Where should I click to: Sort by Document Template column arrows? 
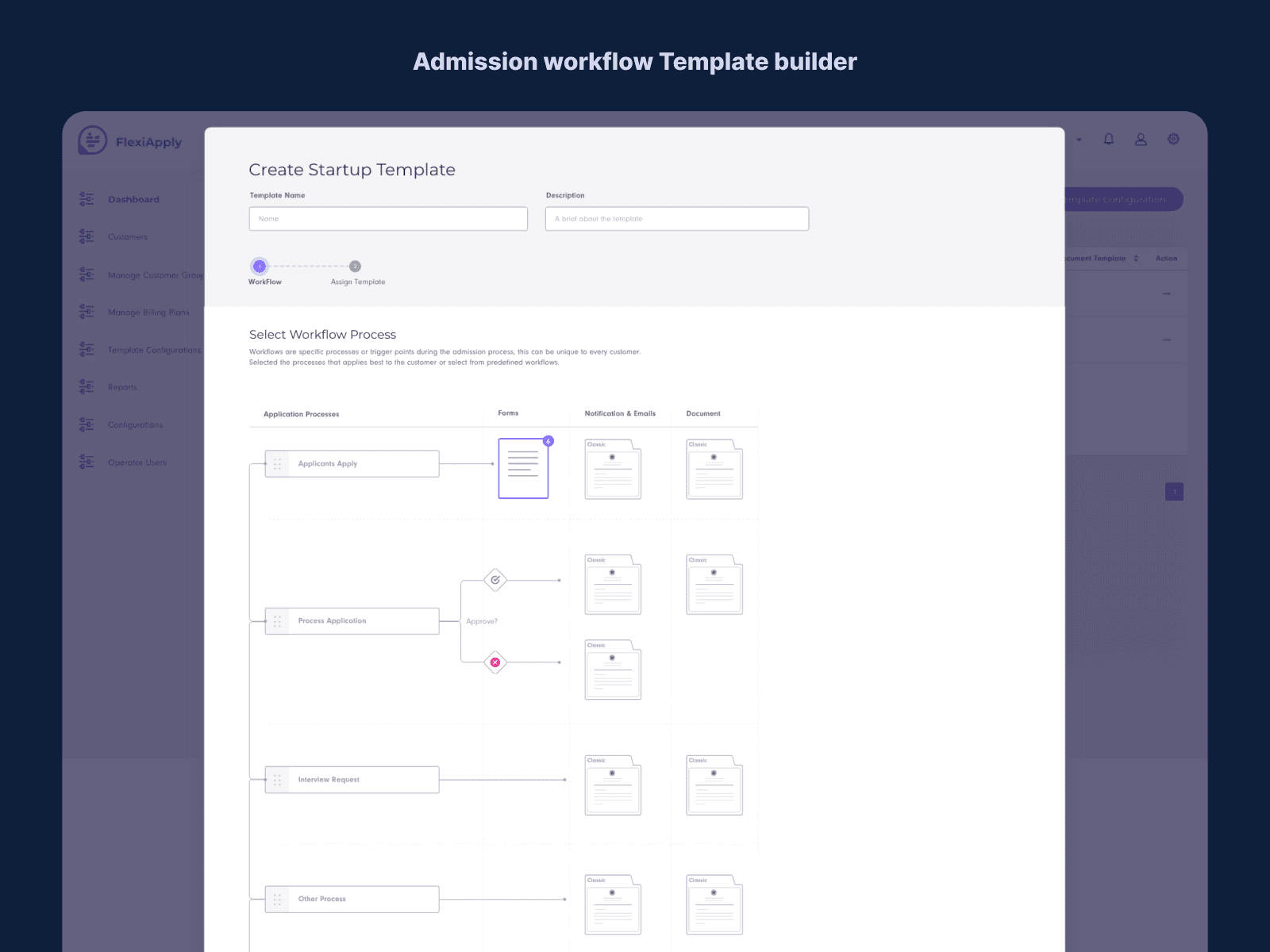tap(1136, 259)
